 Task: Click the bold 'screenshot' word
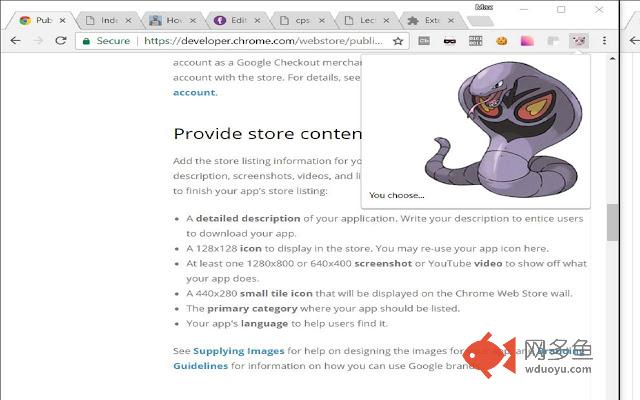coord(383,264)
